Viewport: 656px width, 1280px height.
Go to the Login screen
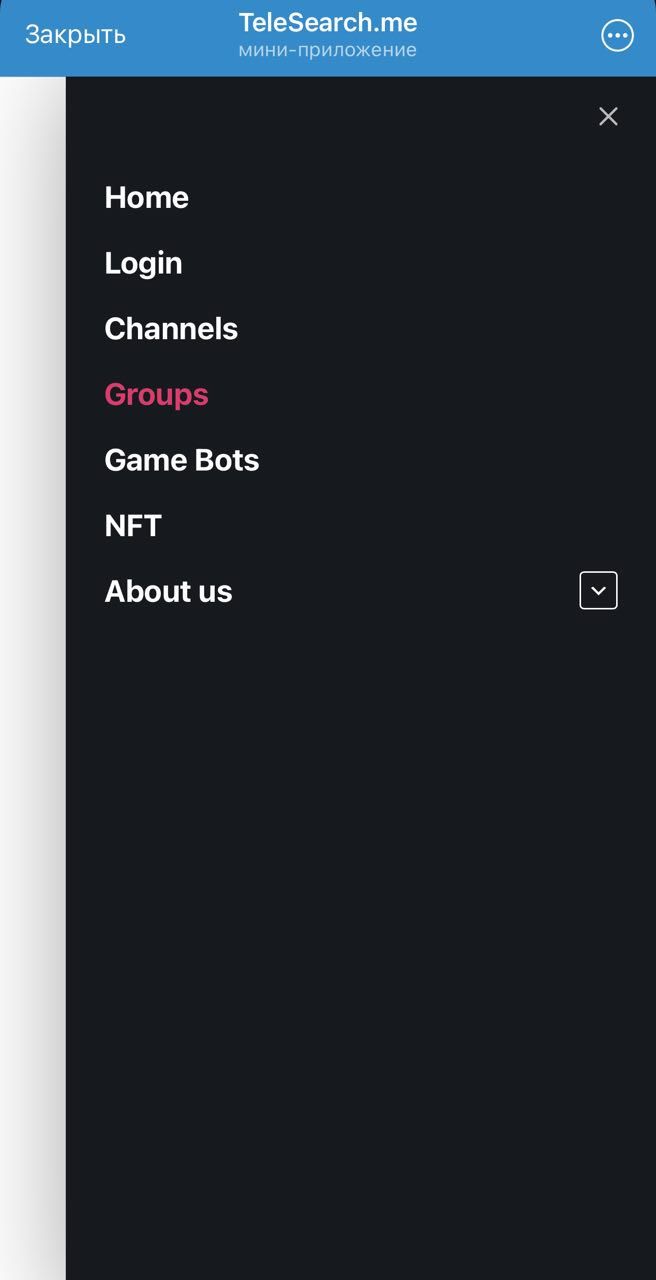[143, 262]
